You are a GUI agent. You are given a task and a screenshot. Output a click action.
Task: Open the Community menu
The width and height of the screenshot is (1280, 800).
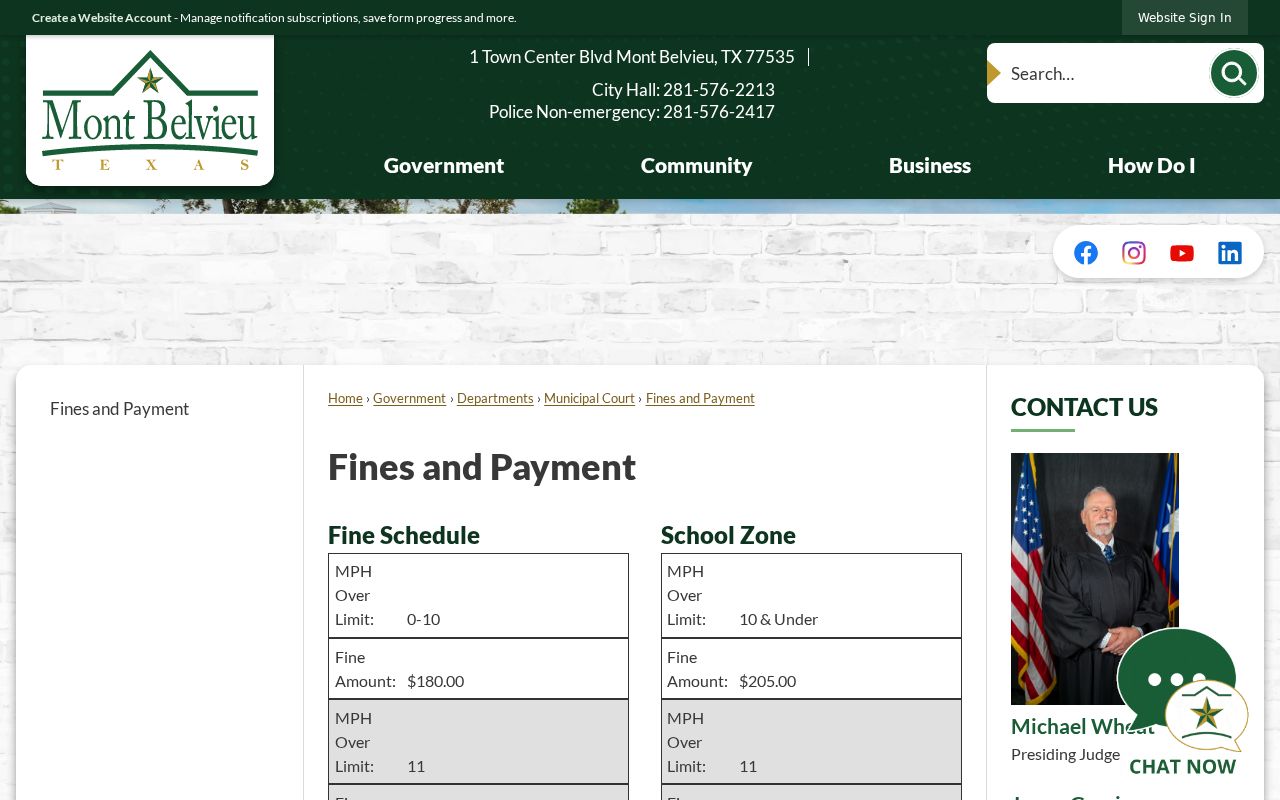696,166
